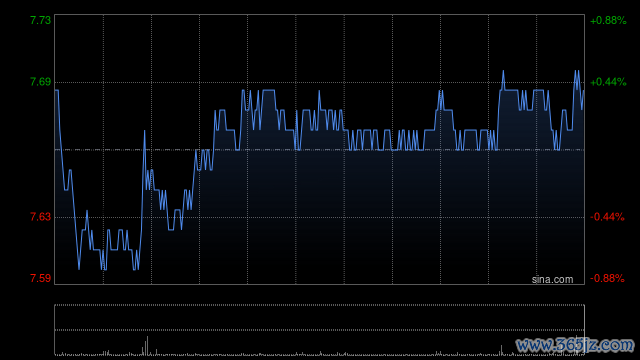Screen dimensions: 640x360
Task: Click the +0.44% percentage label
Action: (x=608, y=82)
